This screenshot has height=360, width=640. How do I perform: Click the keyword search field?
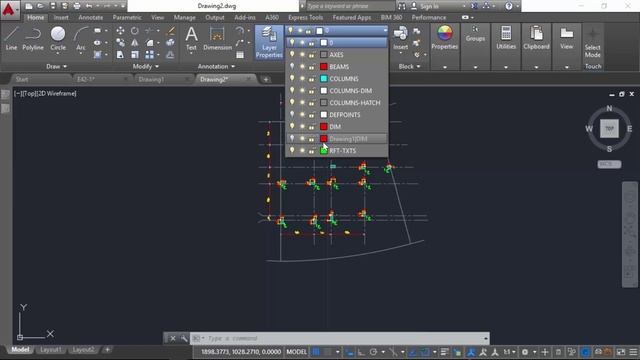[350, 6]
